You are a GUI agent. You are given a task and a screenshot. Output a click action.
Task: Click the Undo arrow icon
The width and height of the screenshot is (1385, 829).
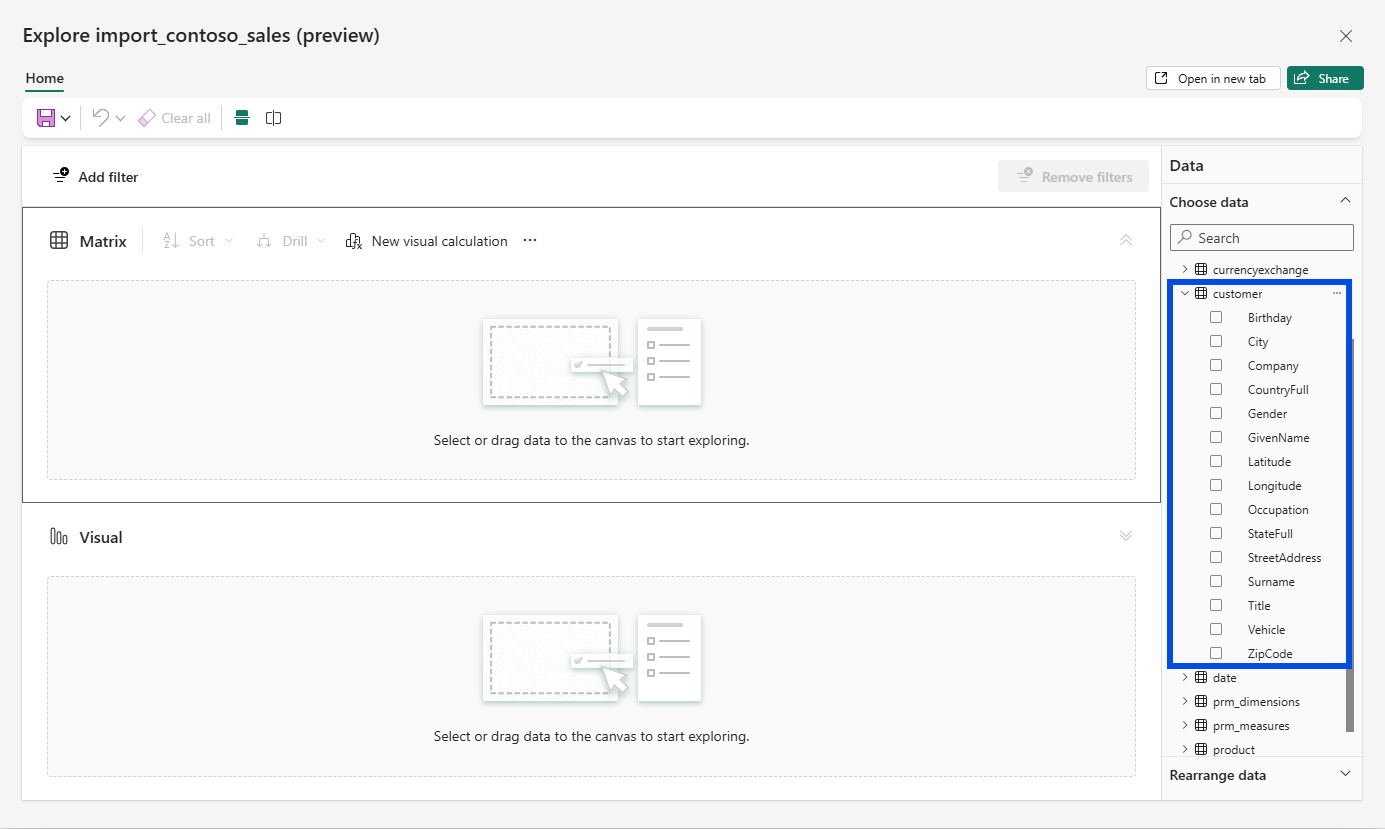click(100, 118)
